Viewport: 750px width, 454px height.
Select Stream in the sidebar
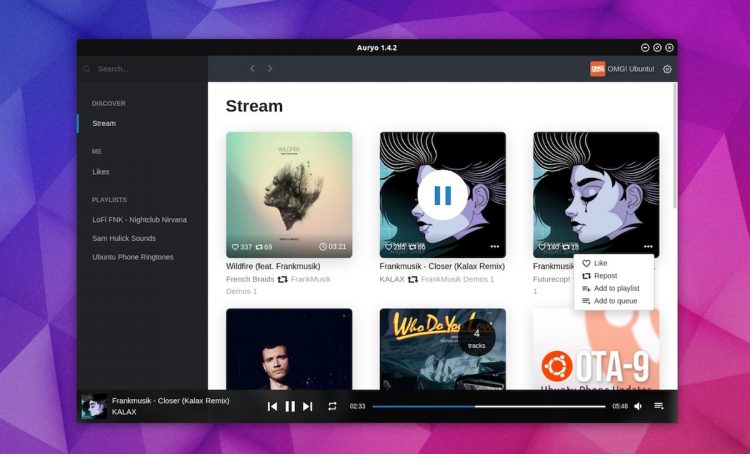104,123
